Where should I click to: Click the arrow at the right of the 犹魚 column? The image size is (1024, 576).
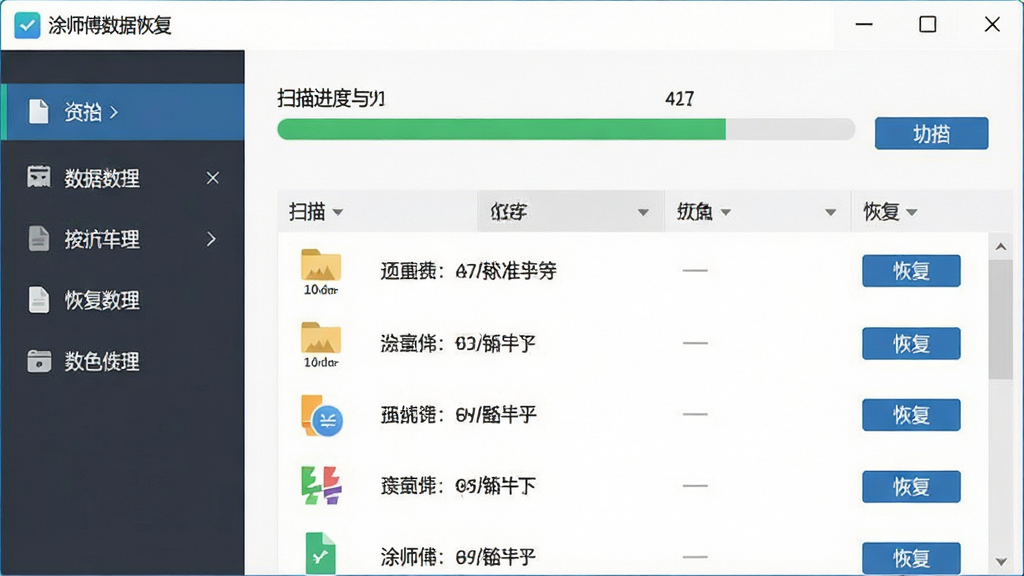[830, 212]
